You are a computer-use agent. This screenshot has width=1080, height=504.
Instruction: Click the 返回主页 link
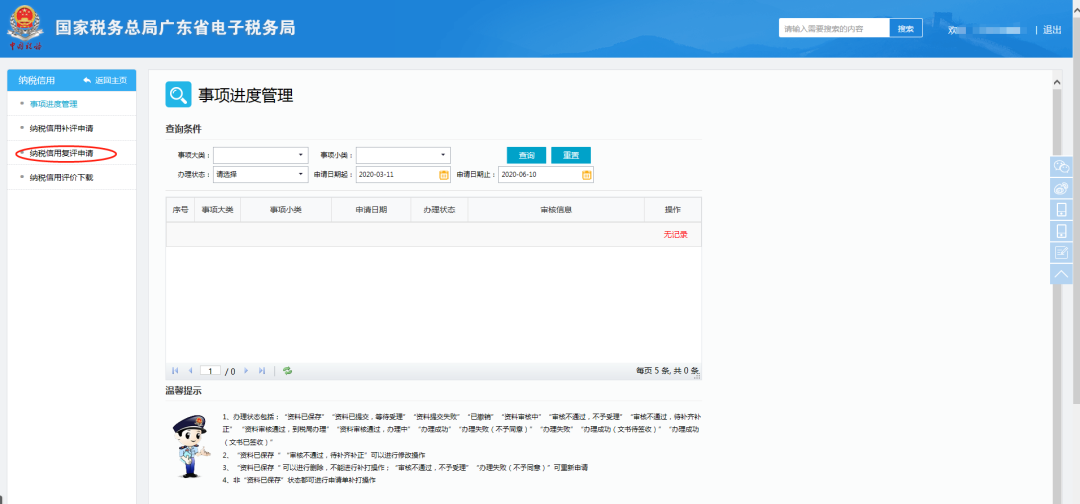(x=105, y=80)
